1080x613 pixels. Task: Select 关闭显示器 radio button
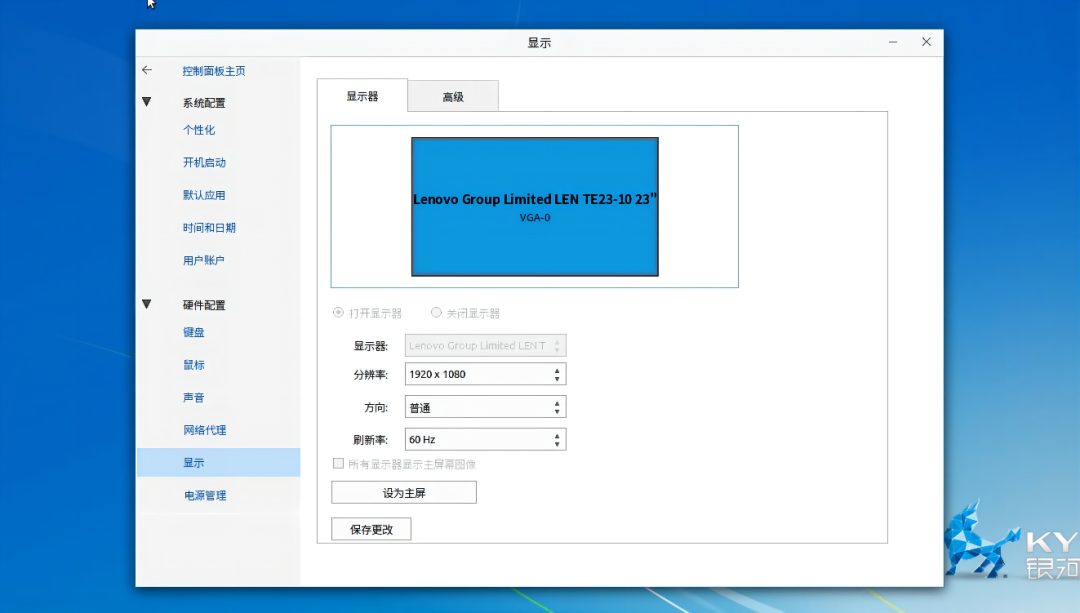click(x=436, y=313)
